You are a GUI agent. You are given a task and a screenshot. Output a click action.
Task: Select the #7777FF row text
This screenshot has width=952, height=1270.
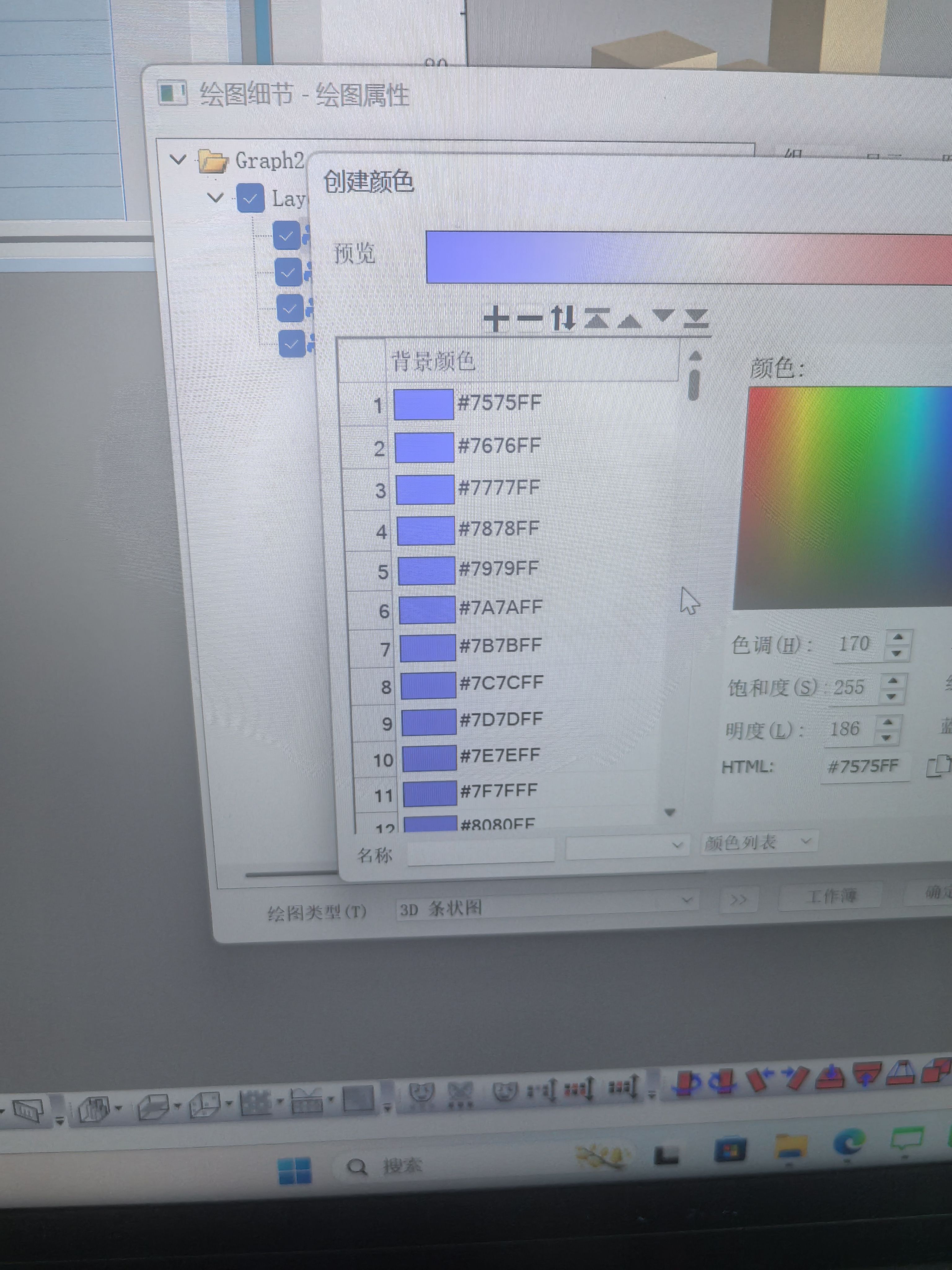(499, 487)
